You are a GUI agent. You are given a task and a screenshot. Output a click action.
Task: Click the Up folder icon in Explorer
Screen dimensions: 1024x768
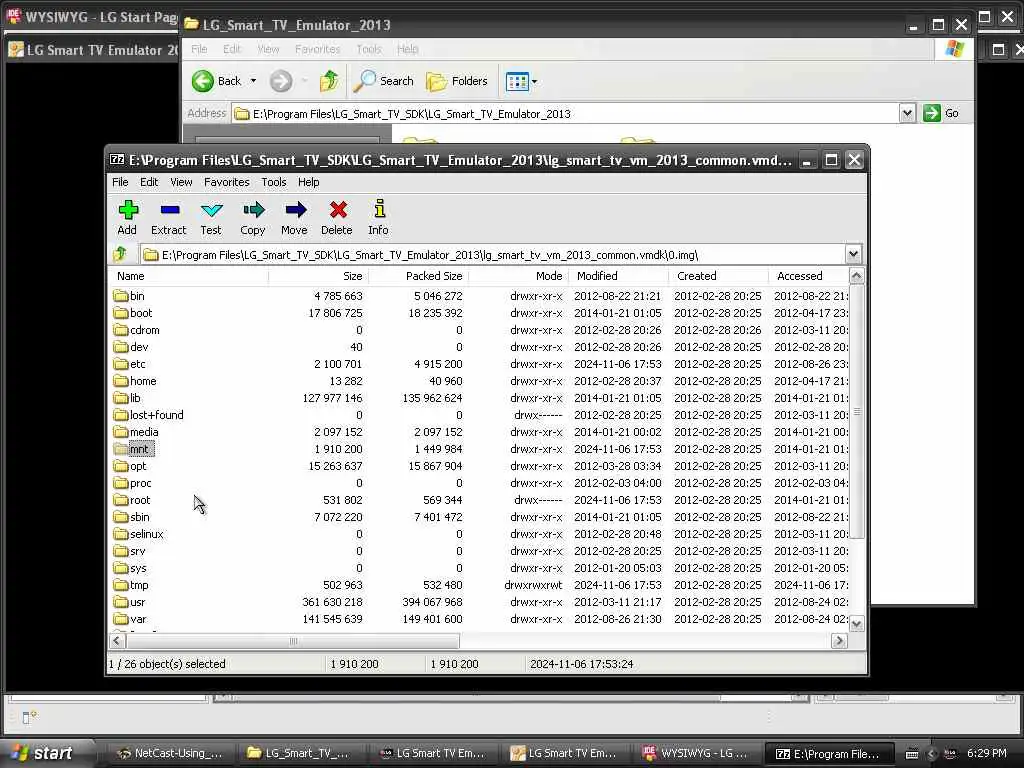pyautogui.click(x=328, y=81)
